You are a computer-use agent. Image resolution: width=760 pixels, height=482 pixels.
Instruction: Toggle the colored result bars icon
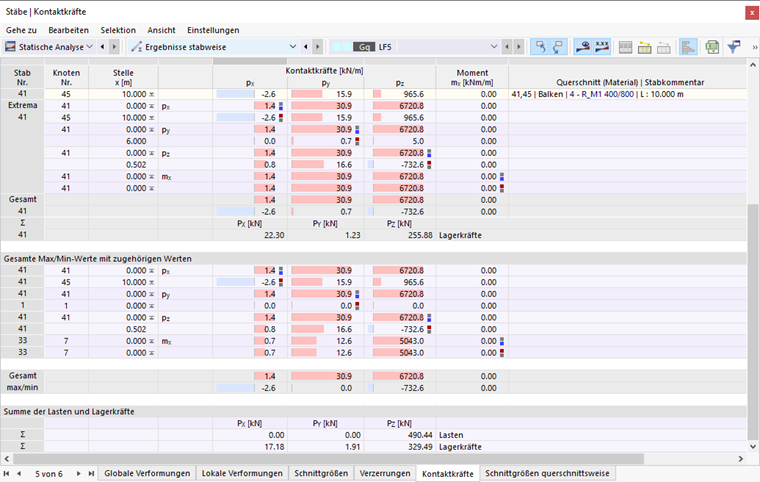click(688, 47)
